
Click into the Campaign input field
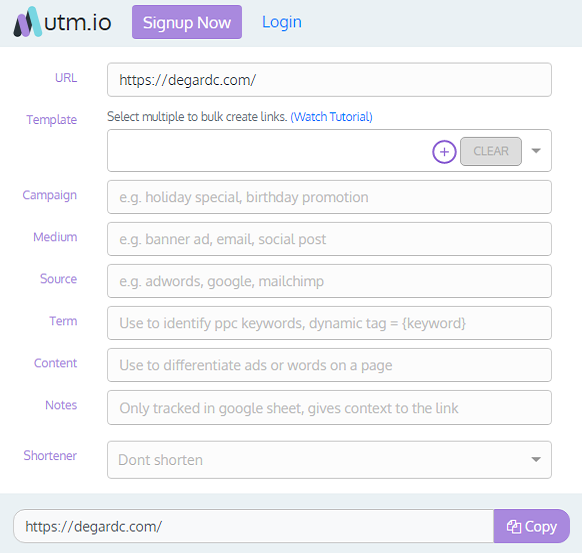pyautogui.click(x=329, y=197)
